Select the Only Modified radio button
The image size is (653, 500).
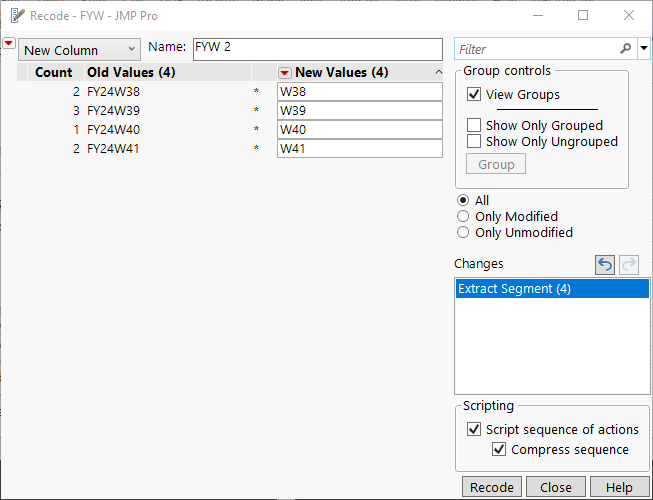(x=463, y=217)
